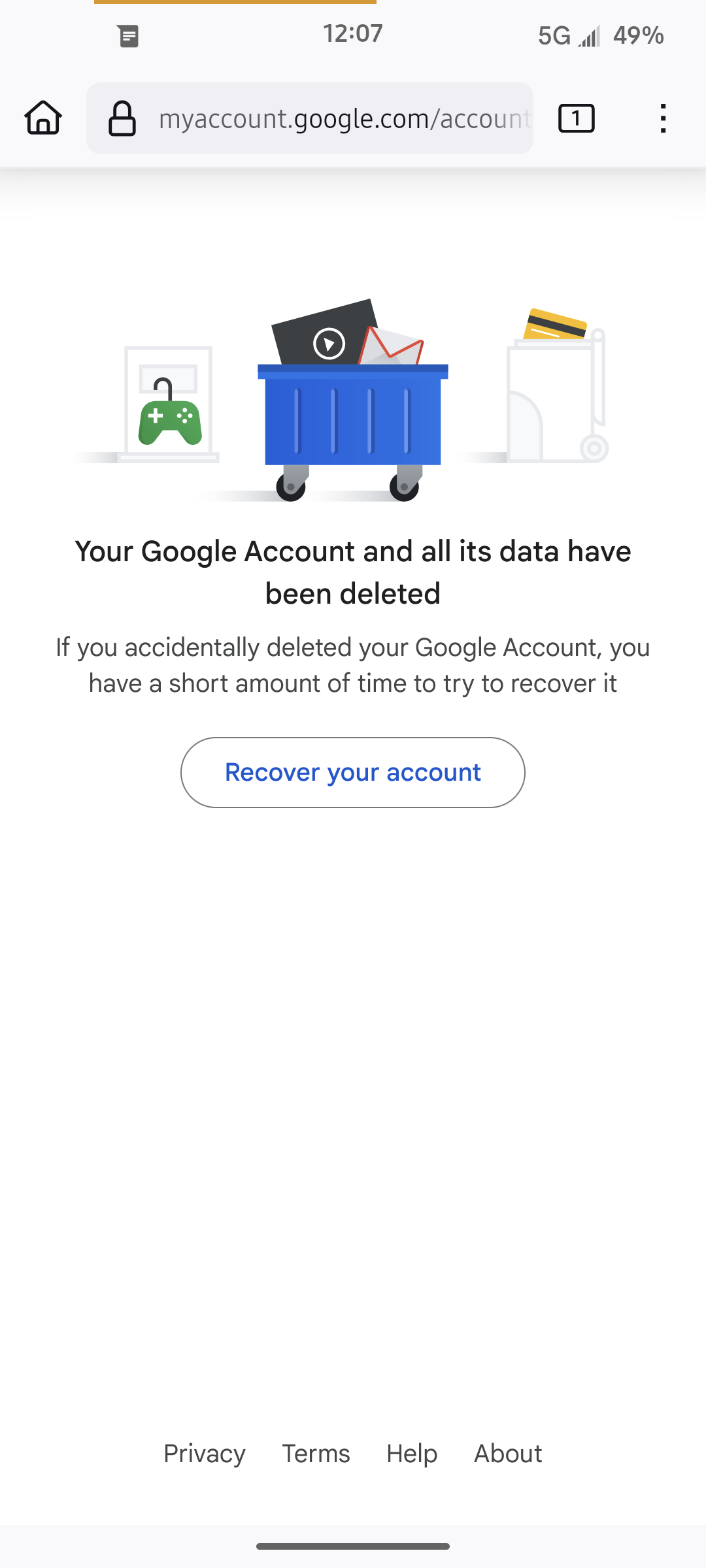Tap the 49% battery indicator
706x1568 pixels.
point(638,36)
